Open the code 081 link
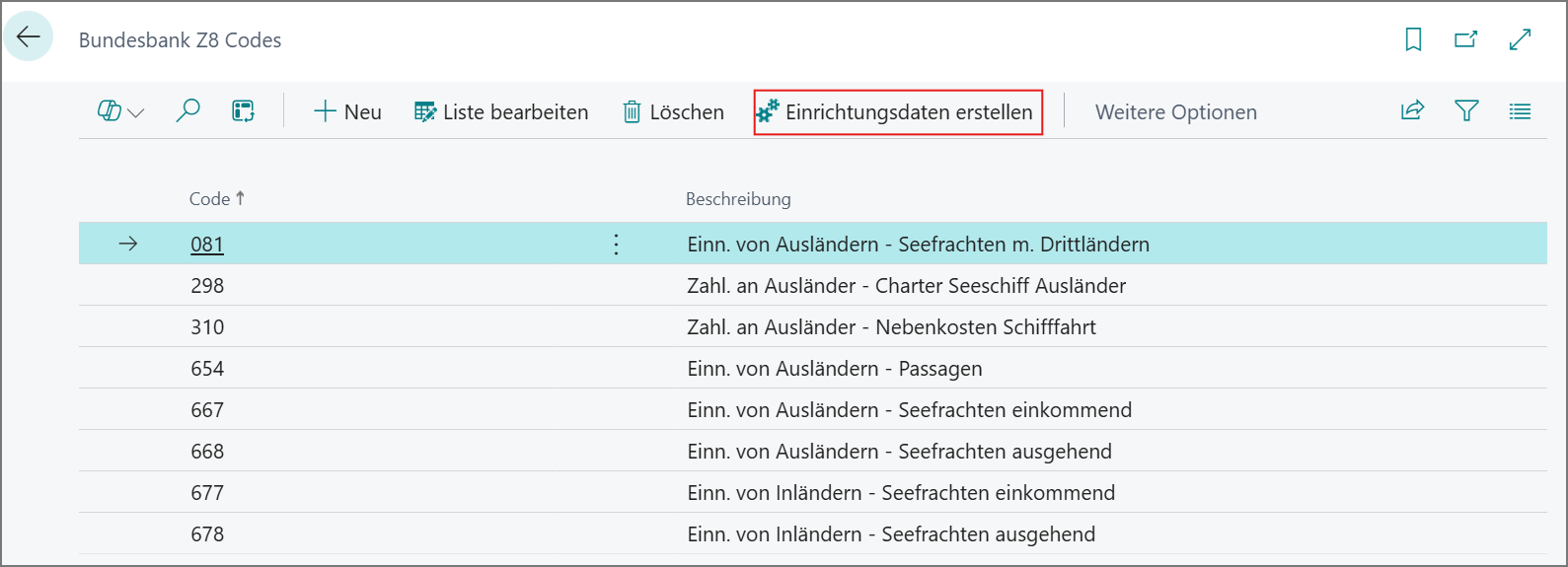 pyautogui.click(x=207, y=244)
